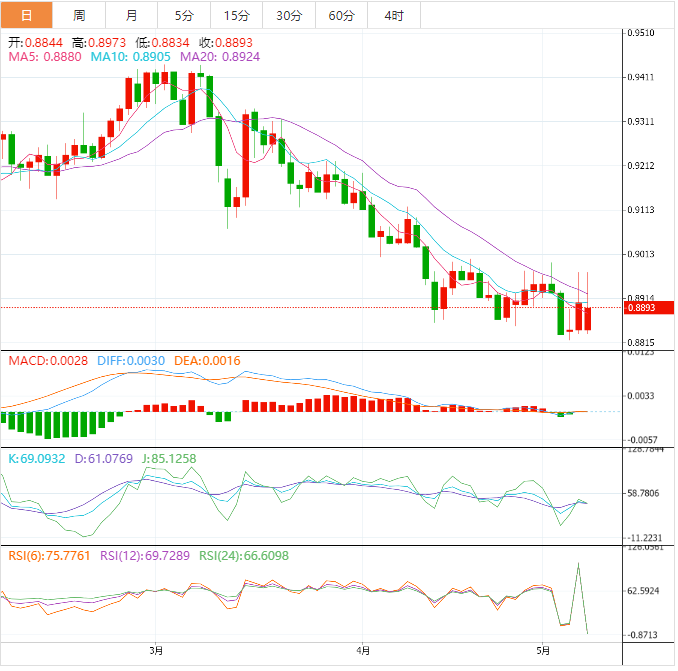Open the 60分 timeframe tab
The height and width of the screenshot is (671, 678).
click(x=341, y=16)
